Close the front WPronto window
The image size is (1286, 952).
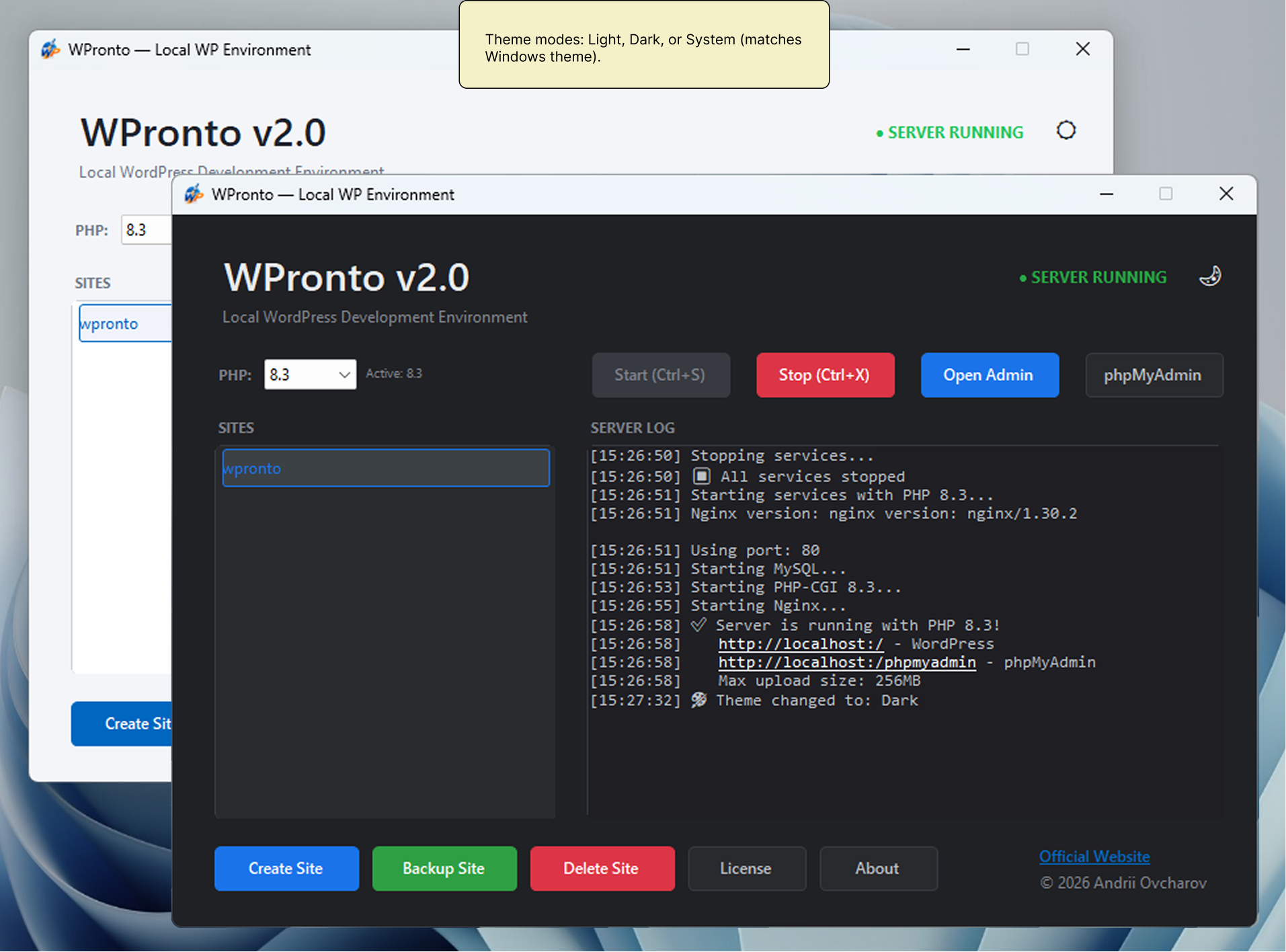pos(1226,194)
